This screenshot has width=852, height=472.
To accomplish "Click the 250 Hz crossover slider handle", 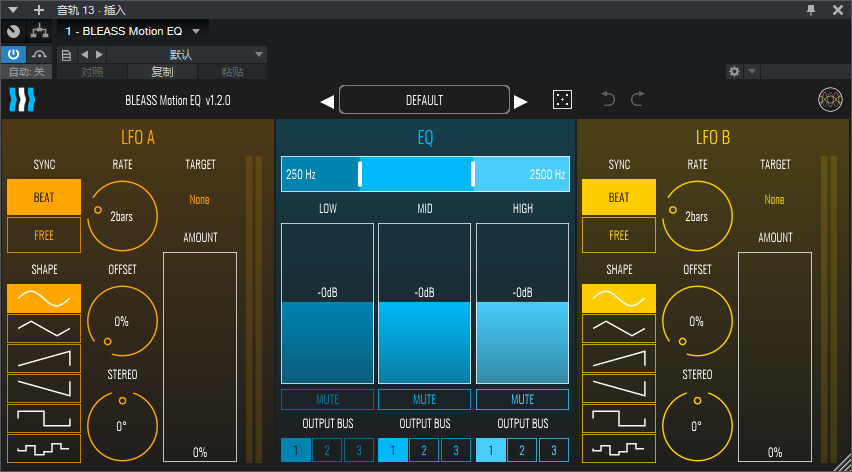I will (360, 174).
